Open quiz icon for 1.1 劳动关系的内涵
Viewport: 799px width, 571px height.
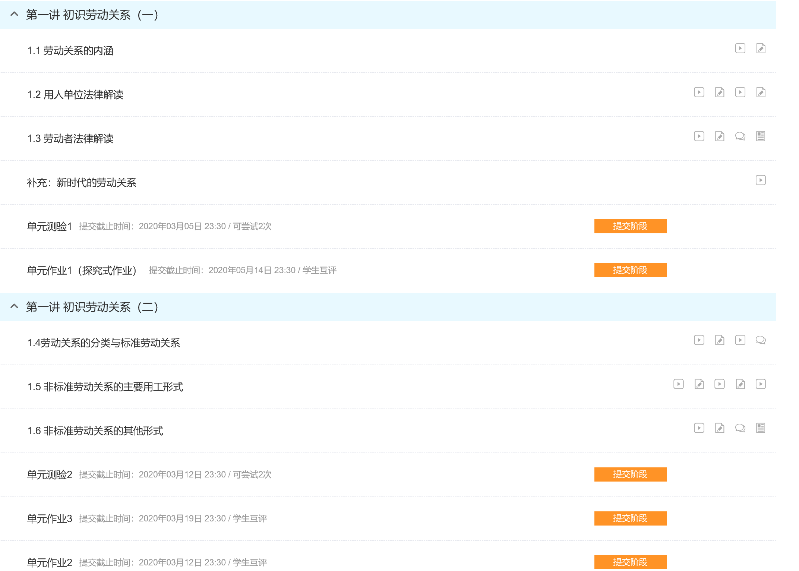click(x=761, y=48)
